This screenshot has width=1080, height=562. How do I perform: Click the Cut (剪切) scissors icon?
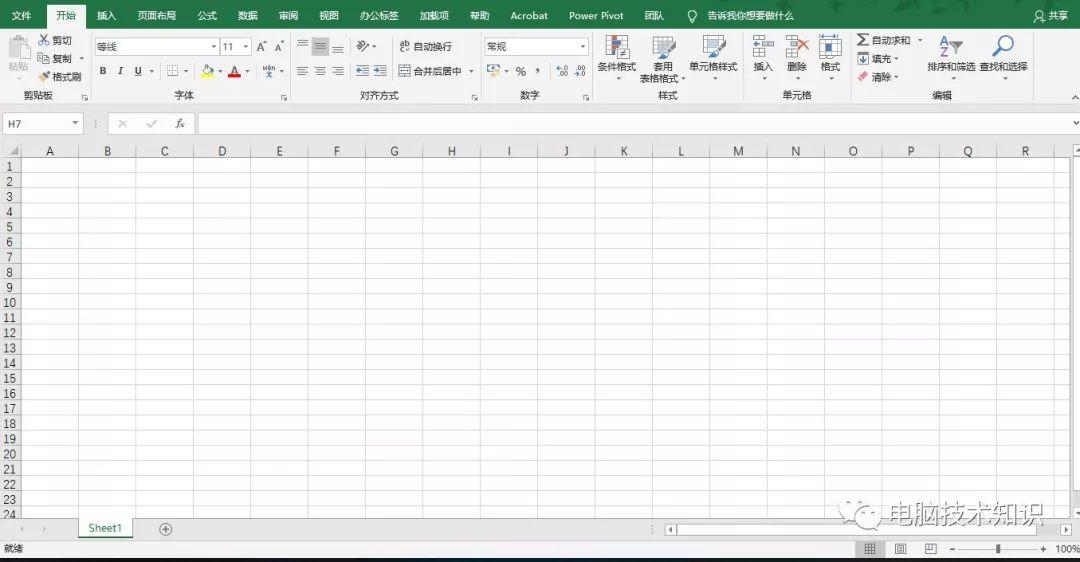(44, 40)
